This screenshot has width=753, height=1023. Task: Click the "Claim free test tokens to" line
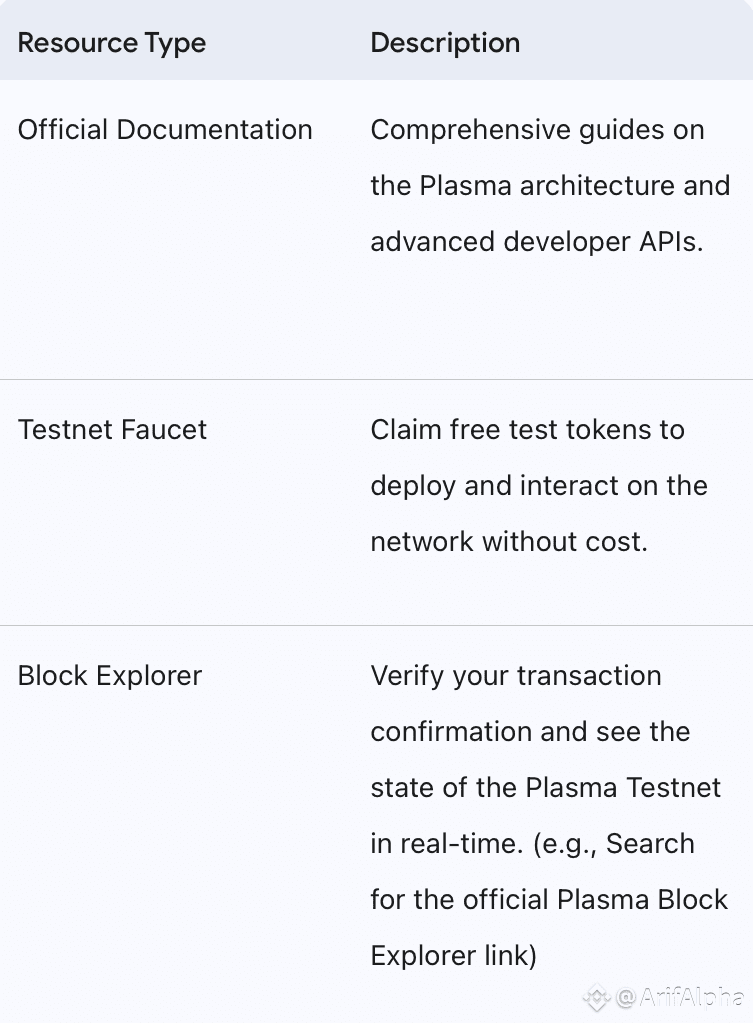(527, 430)
